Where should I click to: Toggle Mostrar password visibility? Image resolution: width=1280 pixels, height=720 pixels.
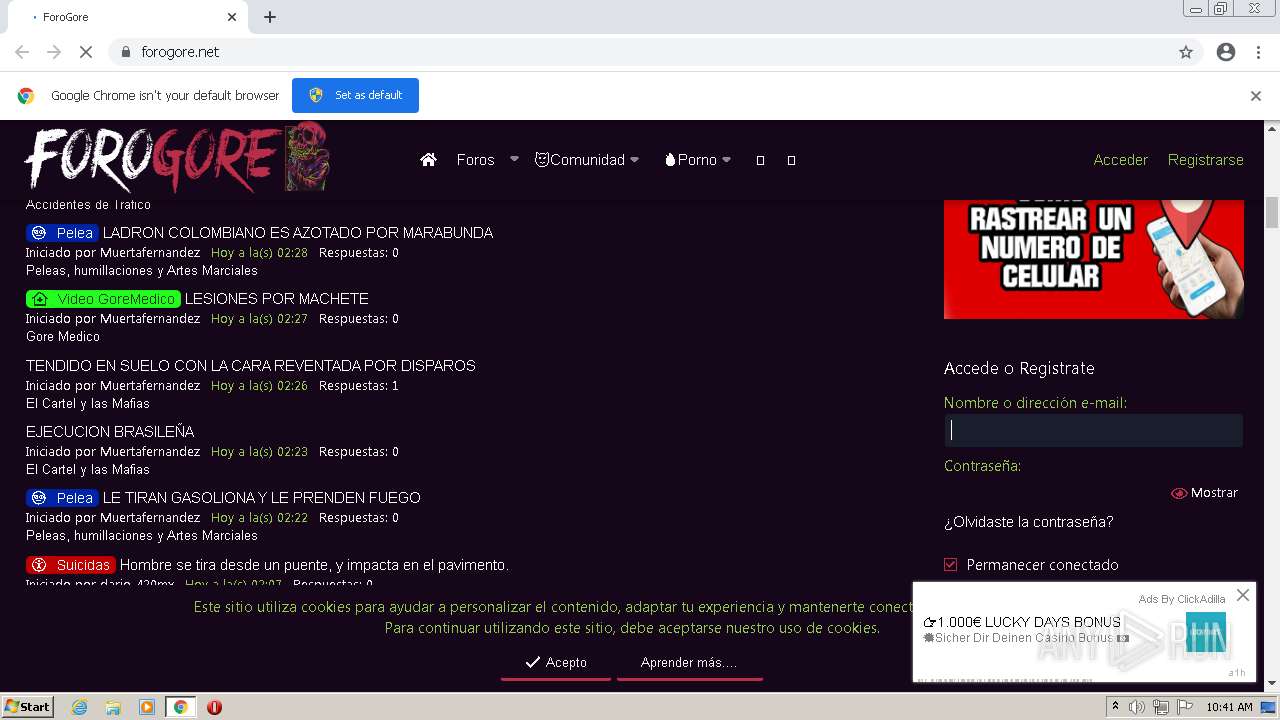(1204, 493)
